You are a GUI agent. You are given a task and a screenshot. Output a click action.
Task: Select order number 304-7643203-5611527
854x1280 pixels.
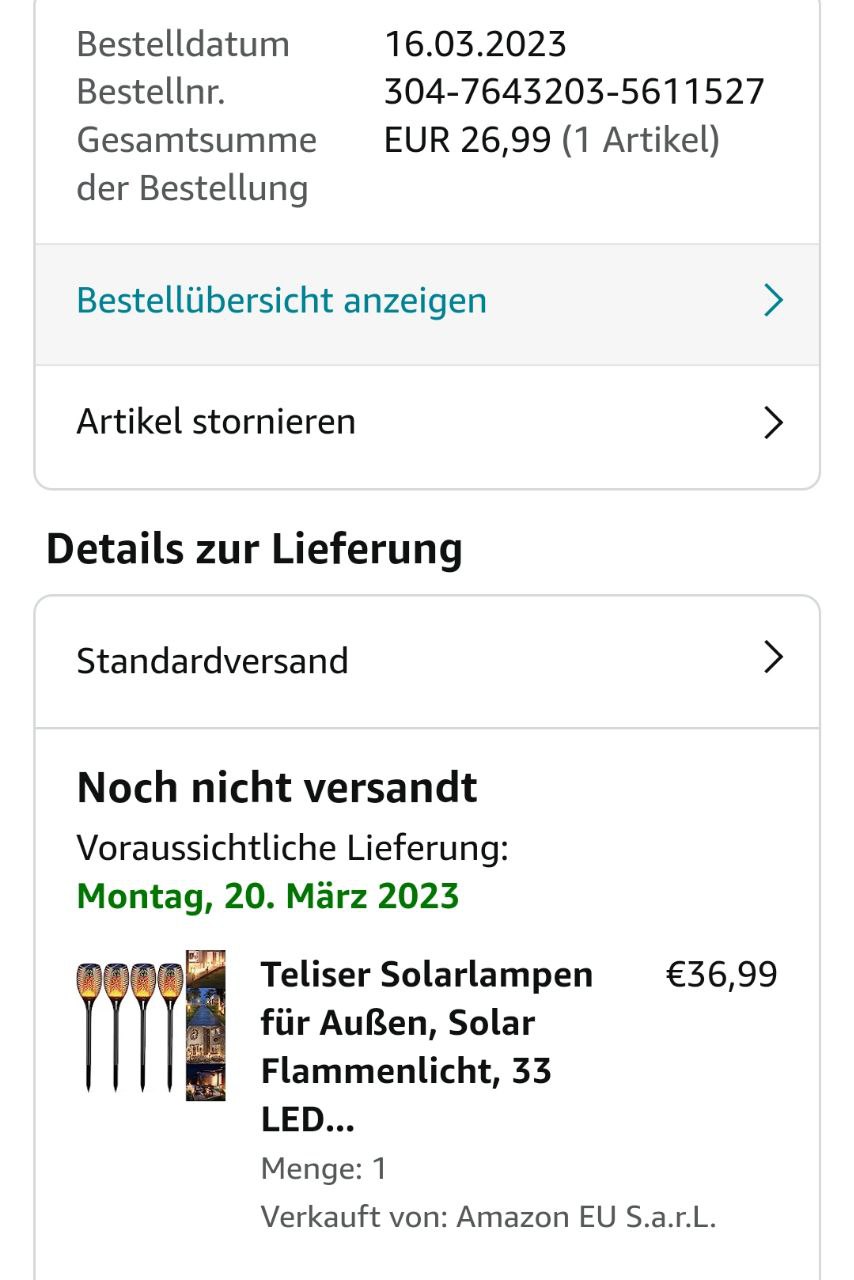coord(574,92)
